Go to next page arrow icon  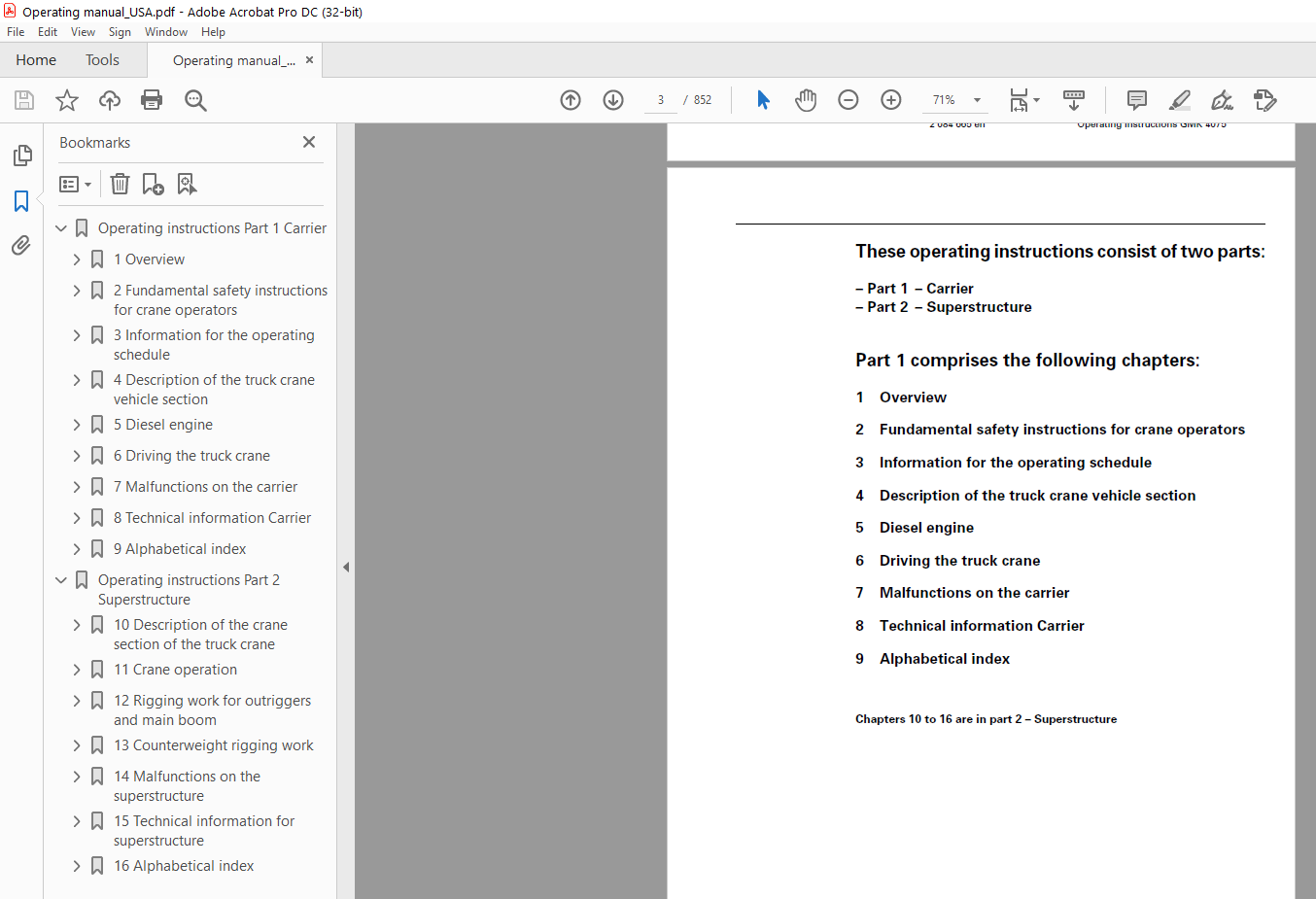click(x=613, y=99)
